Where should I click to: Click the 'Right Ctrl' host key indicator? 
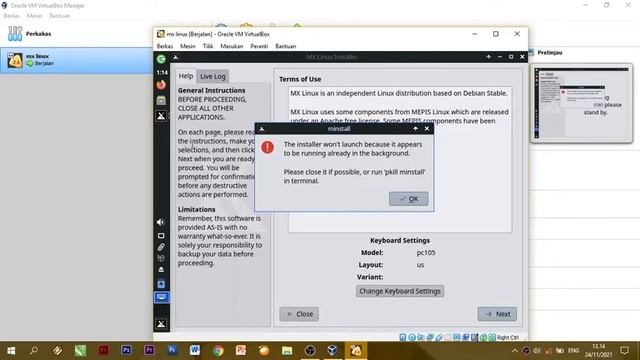(508, 338)
